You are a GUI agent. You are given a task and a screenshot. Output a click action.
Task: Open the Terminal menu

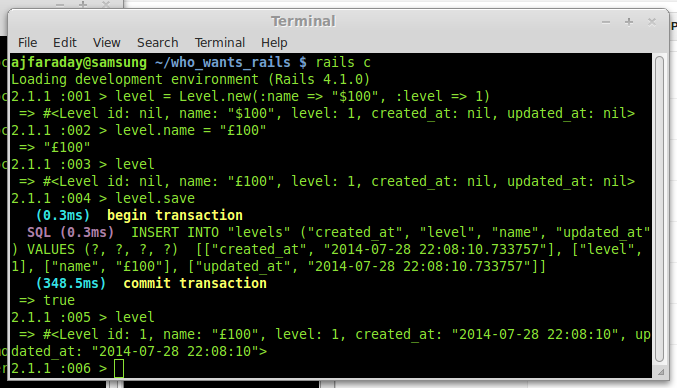pyautogui.click(x=220, y=43)
